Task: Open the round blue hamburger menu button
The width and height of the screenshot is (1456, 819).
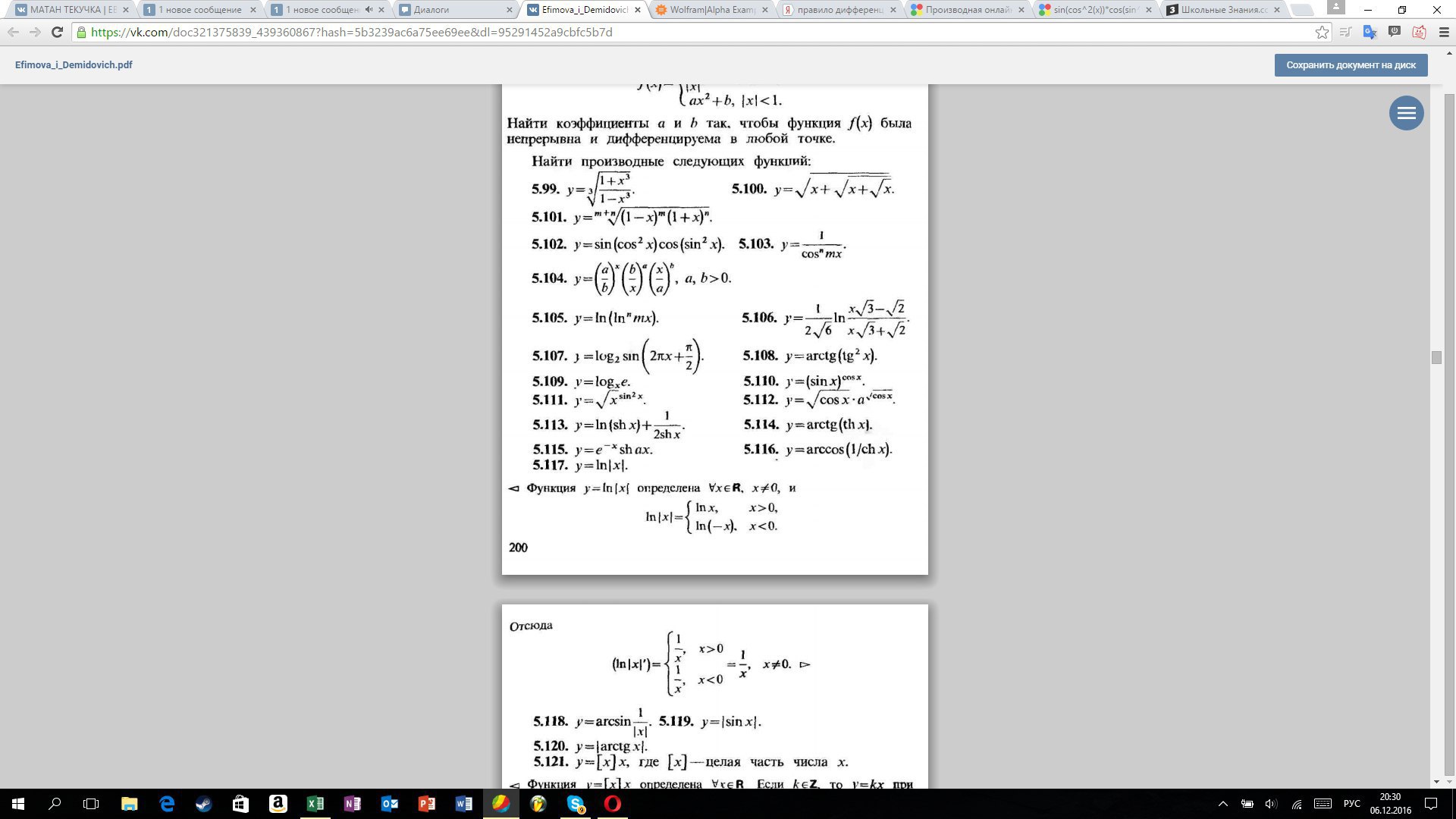Action: [x=1406, y=113]
